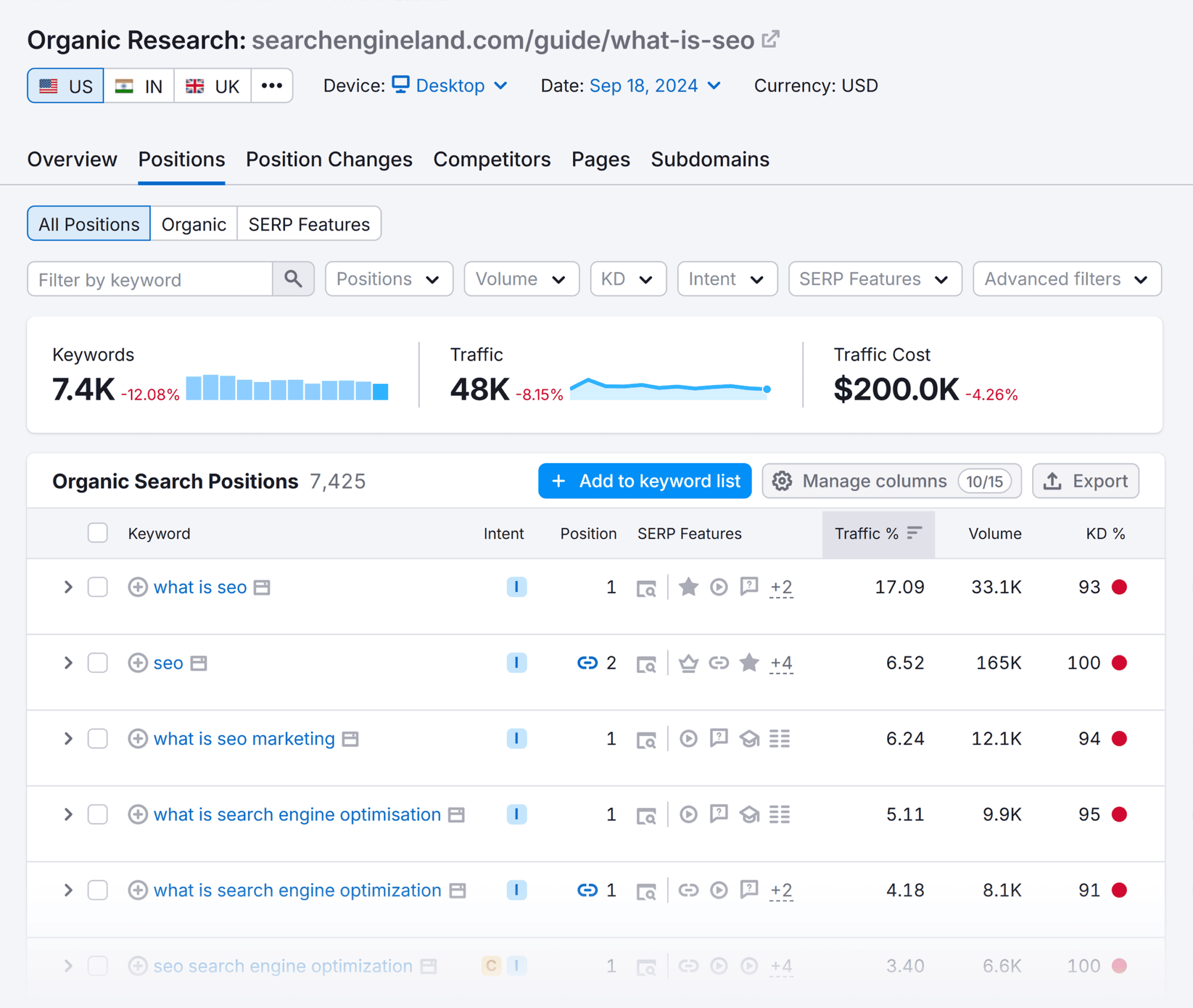Click the graduation cap icon for 'what is search engine optimisation'

tap(750, 814)
